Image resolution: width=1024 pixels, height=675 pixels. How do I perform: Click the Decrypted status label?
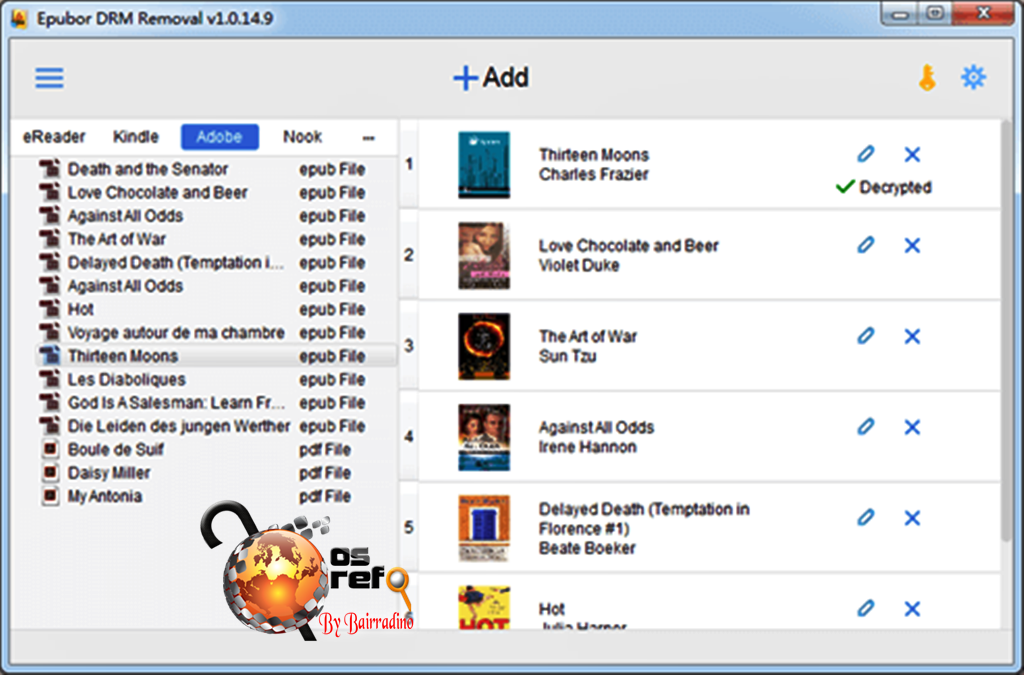[x=884, y=187]
